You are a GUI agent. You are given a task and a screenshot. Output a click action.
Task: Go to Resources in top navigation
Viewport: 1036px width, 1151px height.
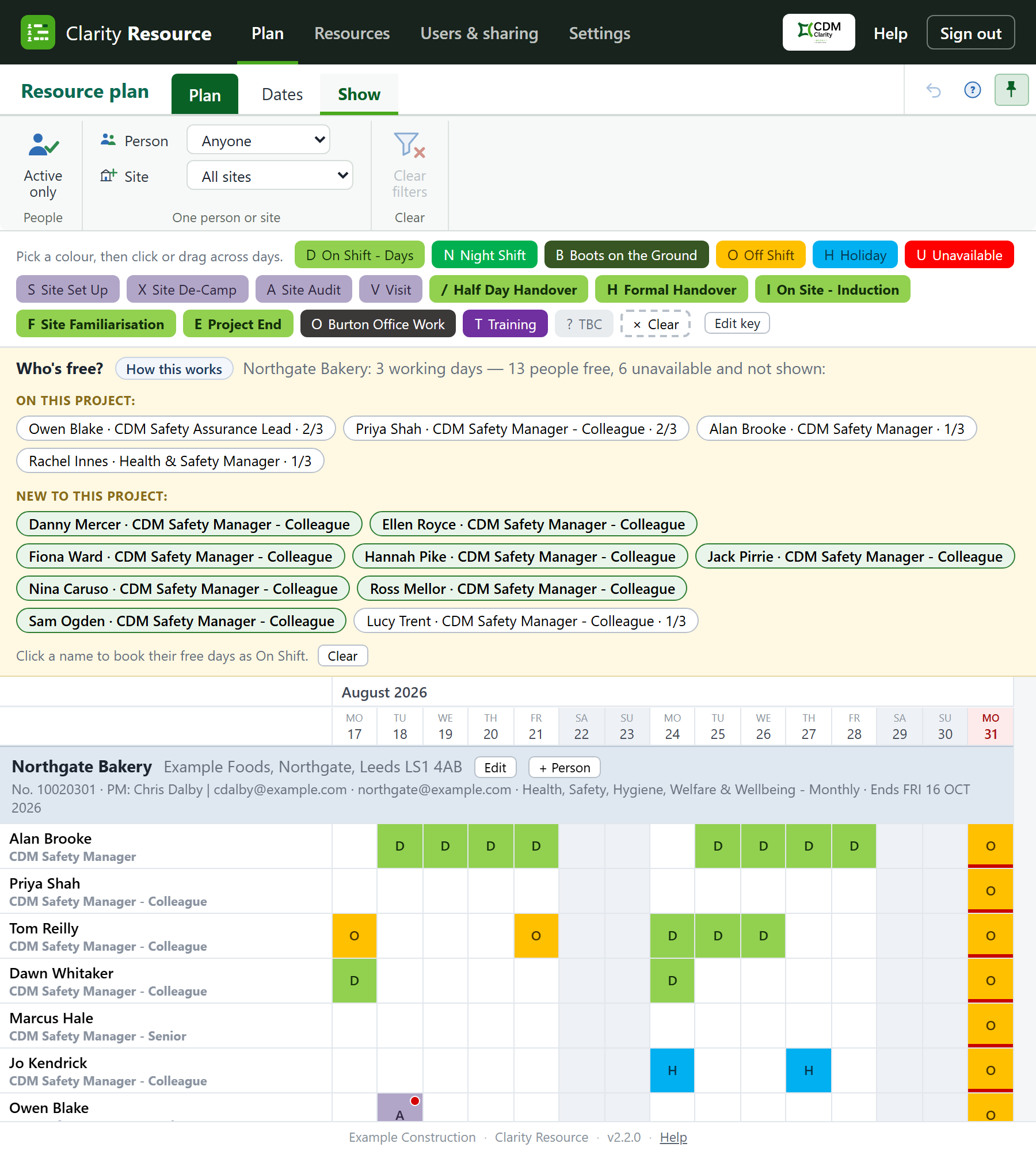(x=352, y=33)
